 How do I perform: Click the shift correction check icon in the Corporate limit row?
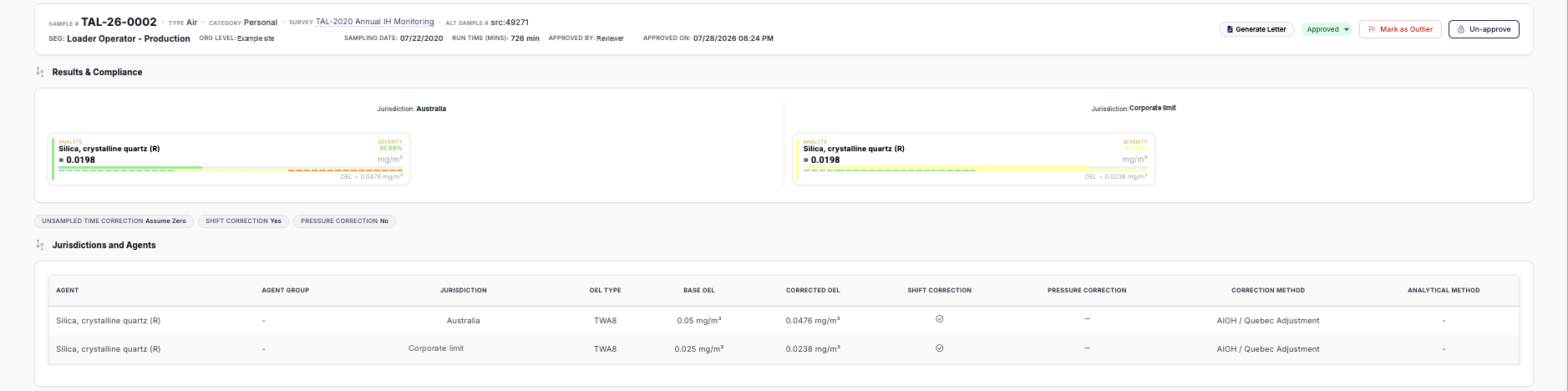click(x=940, y=348)
